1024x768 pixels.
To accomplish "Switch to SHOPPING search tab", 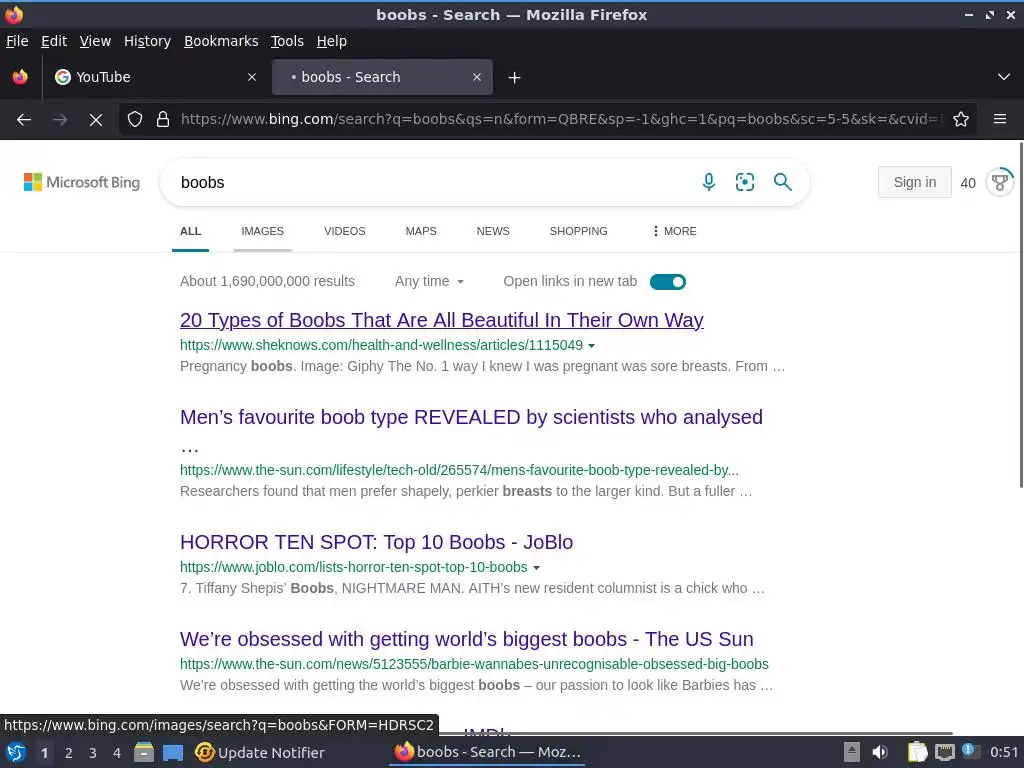I will tap(579, 231).
